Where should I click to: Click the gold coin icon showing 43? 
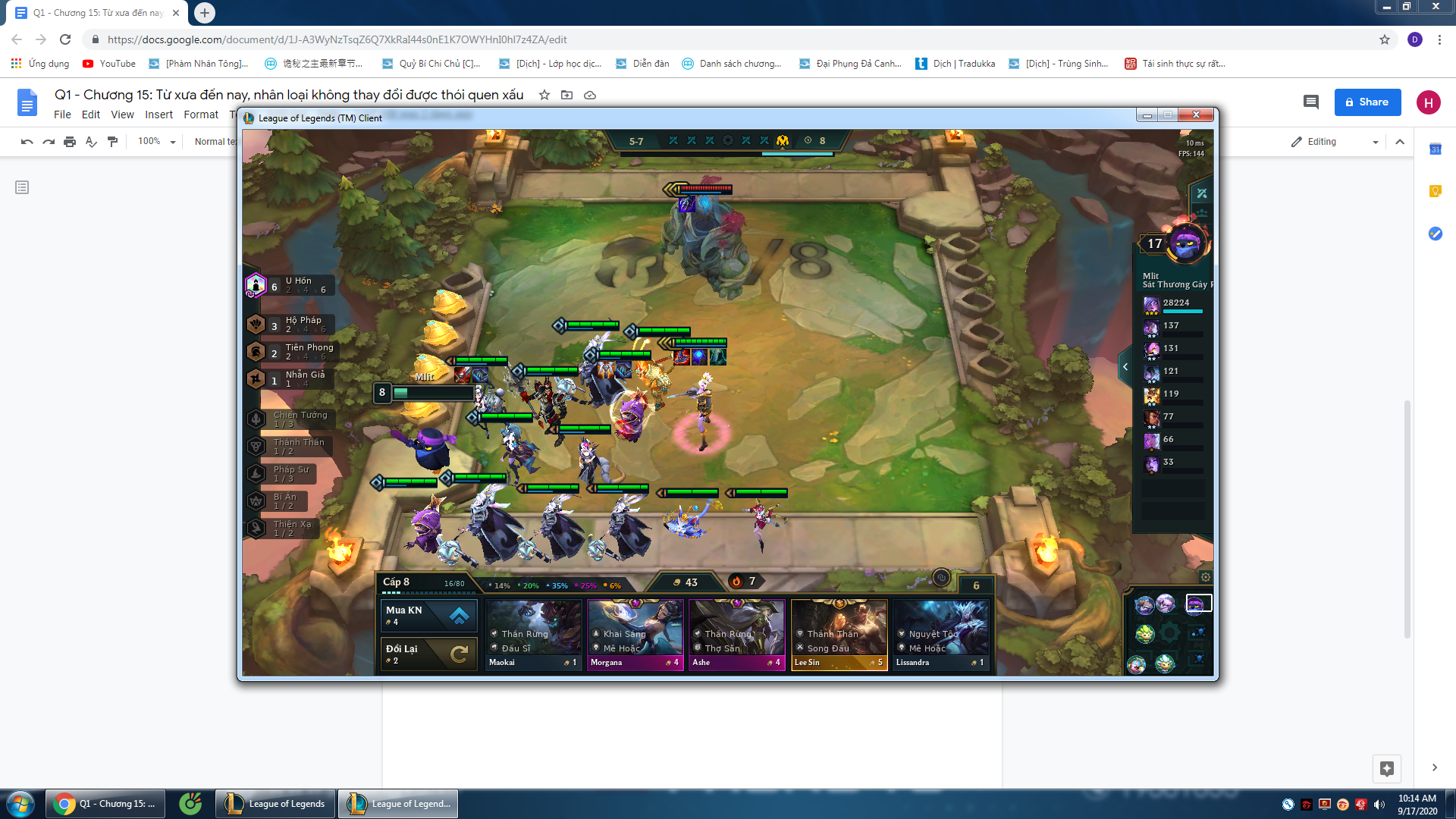[x=676, y=582]
